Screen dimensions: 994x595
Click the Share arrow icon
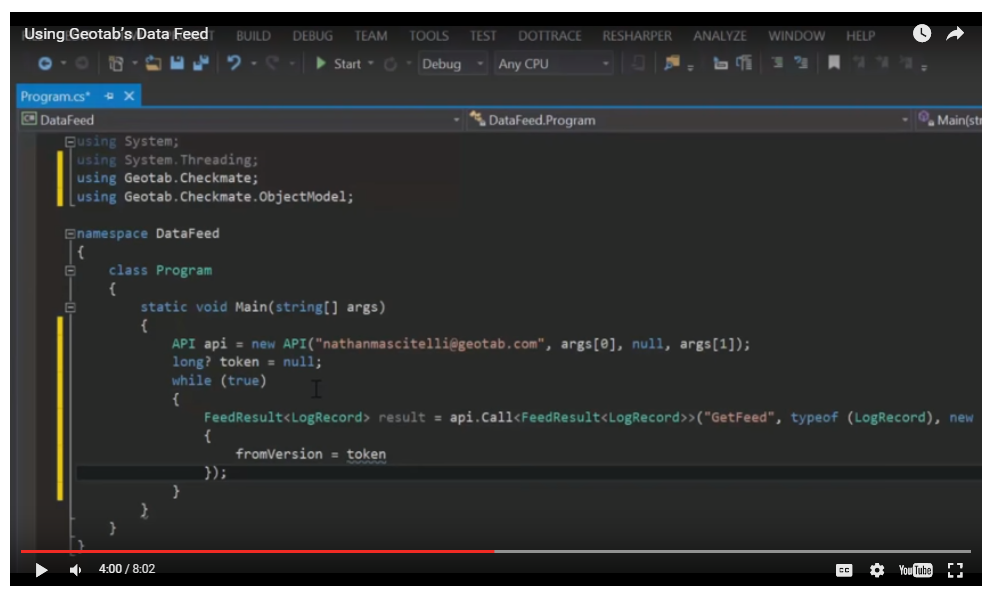pos(955,34)
